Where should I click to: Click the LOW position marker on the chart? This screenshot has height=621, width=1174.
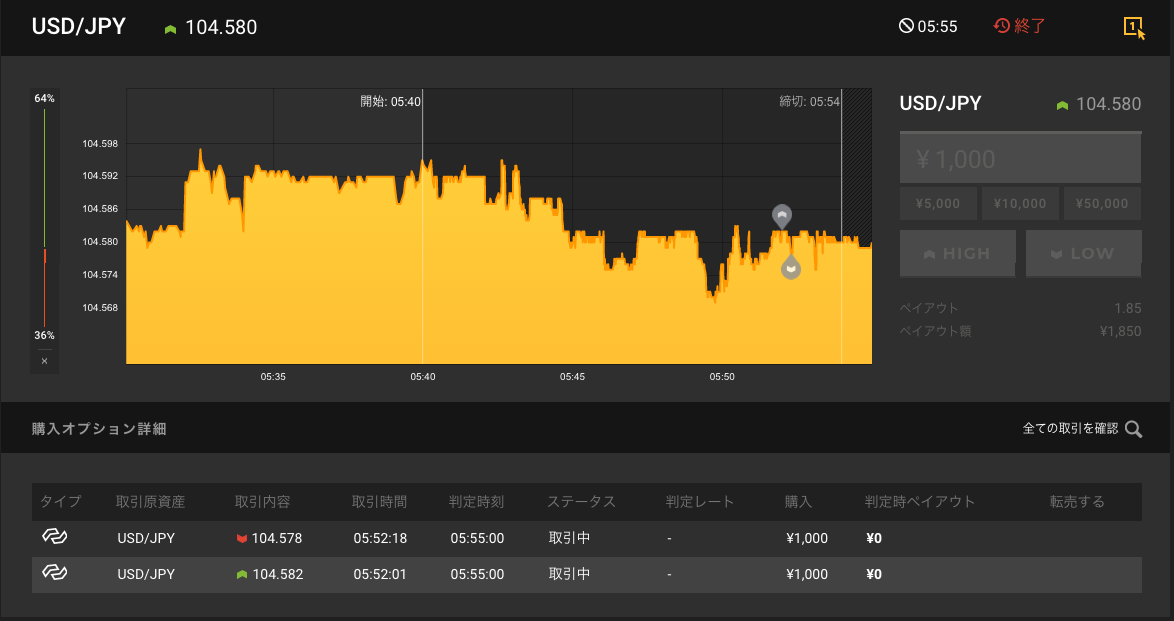tap(791, 267)
